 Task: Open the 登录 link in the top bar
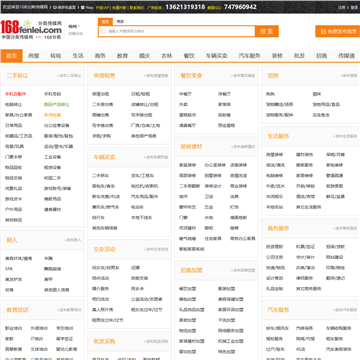(354, 7)
